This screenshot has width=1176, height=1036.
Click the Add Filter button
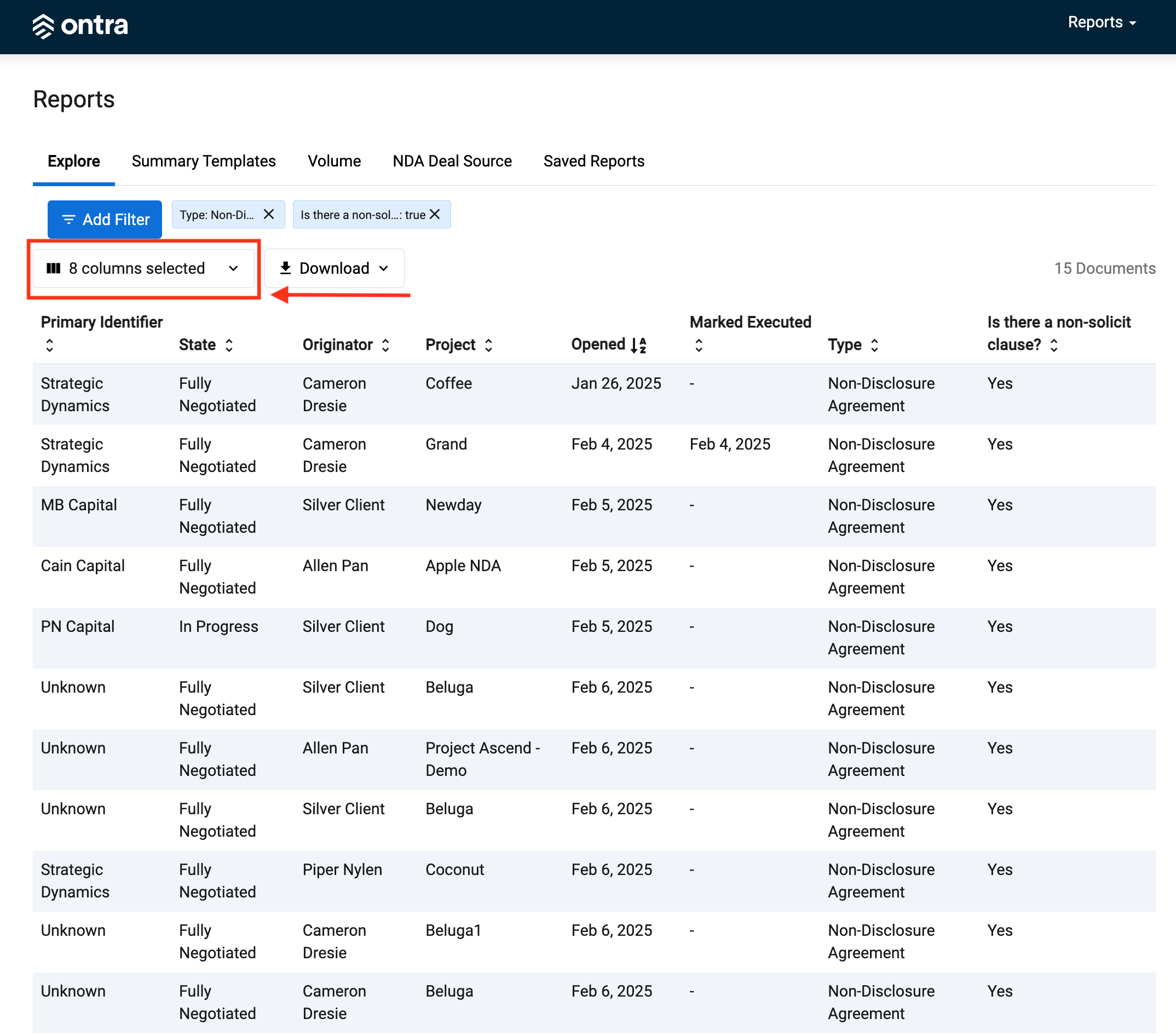click(x=105, y=219)
